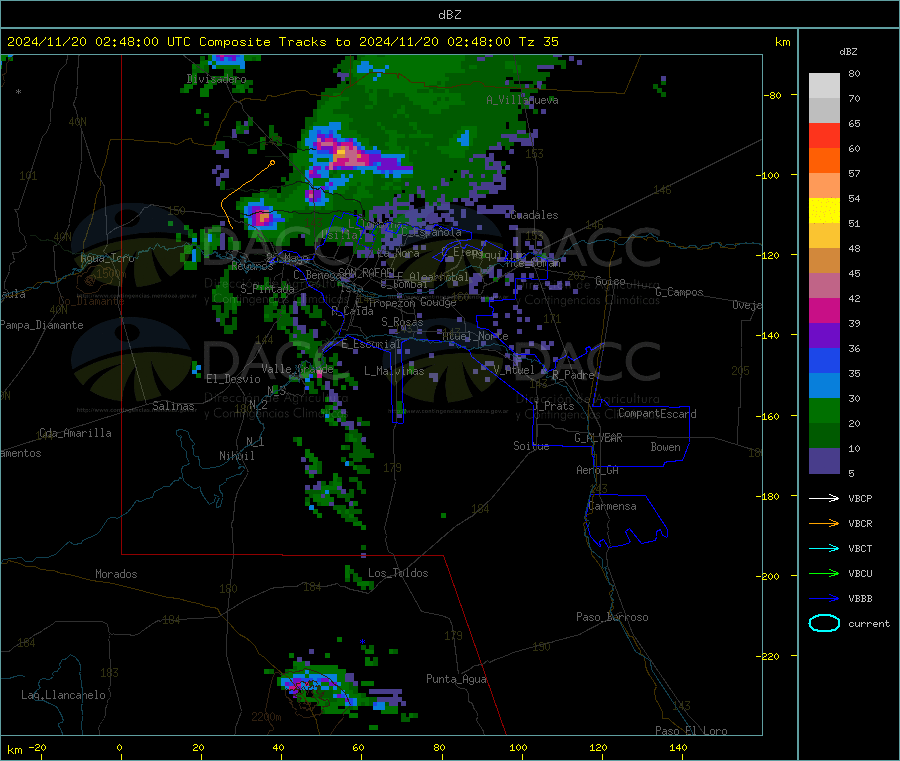
Task: Click the green VBCU arrow legend icon
Action: tap(824, 573)
